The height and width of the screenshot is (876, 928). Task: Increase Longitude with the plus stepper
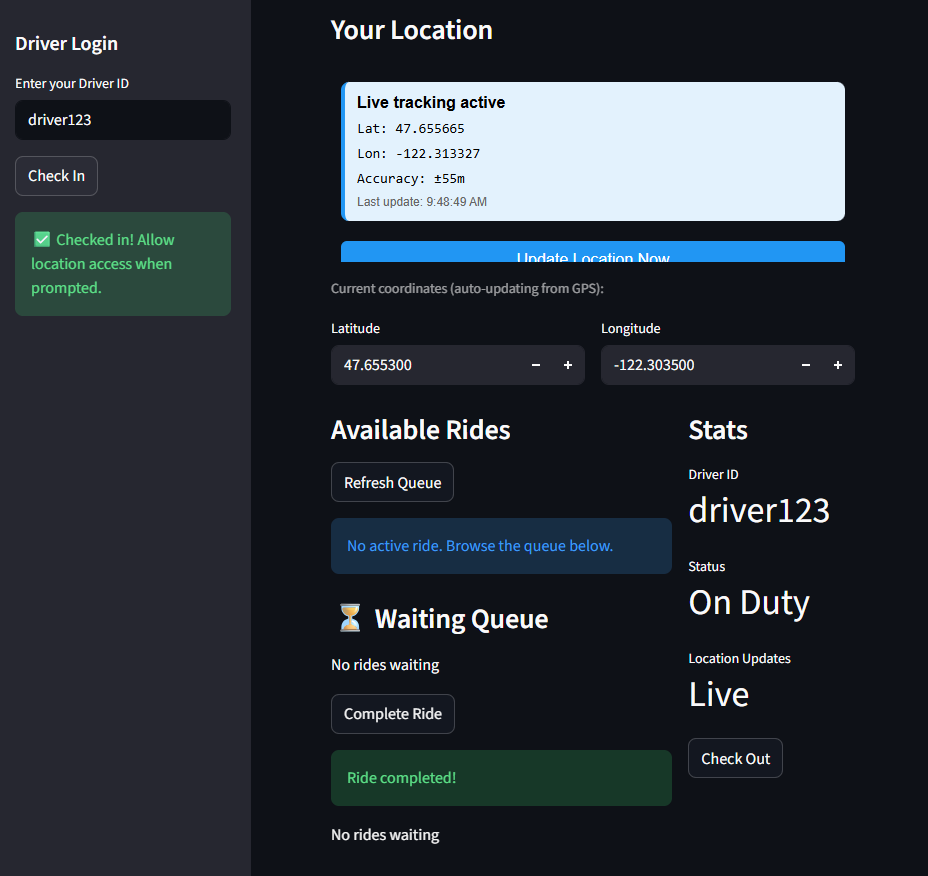tap(837, 365)
